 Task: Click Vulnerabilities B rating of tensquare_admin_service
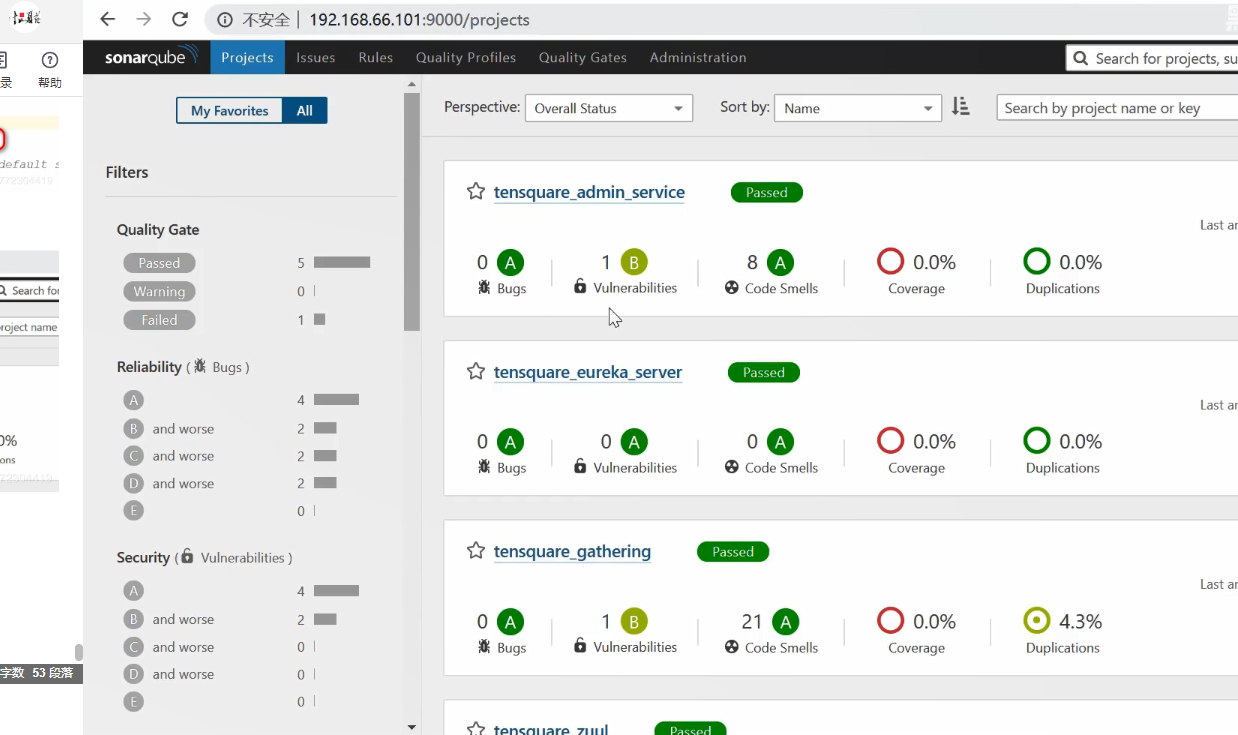[634, 263]
